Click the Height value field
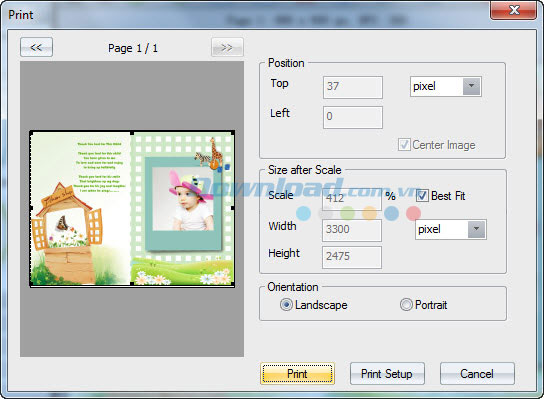 point(352,257)
